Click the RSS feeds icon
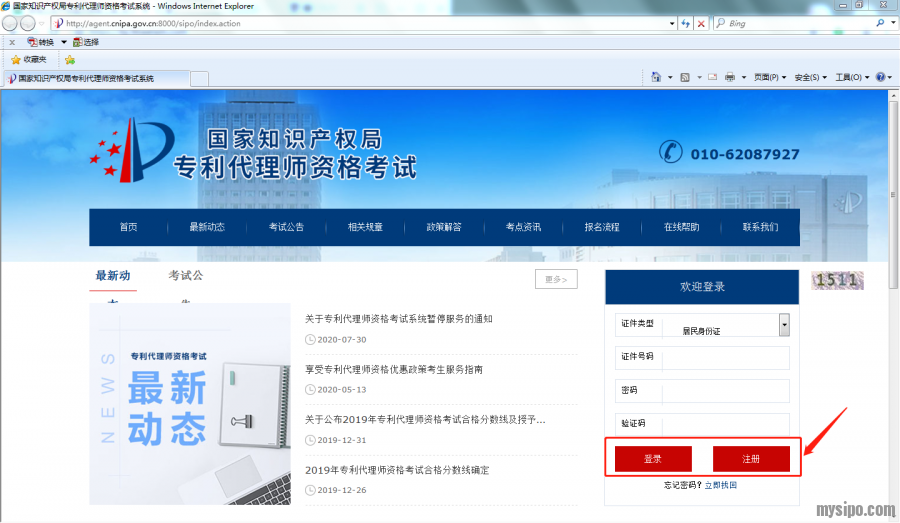 coord(685,77)
